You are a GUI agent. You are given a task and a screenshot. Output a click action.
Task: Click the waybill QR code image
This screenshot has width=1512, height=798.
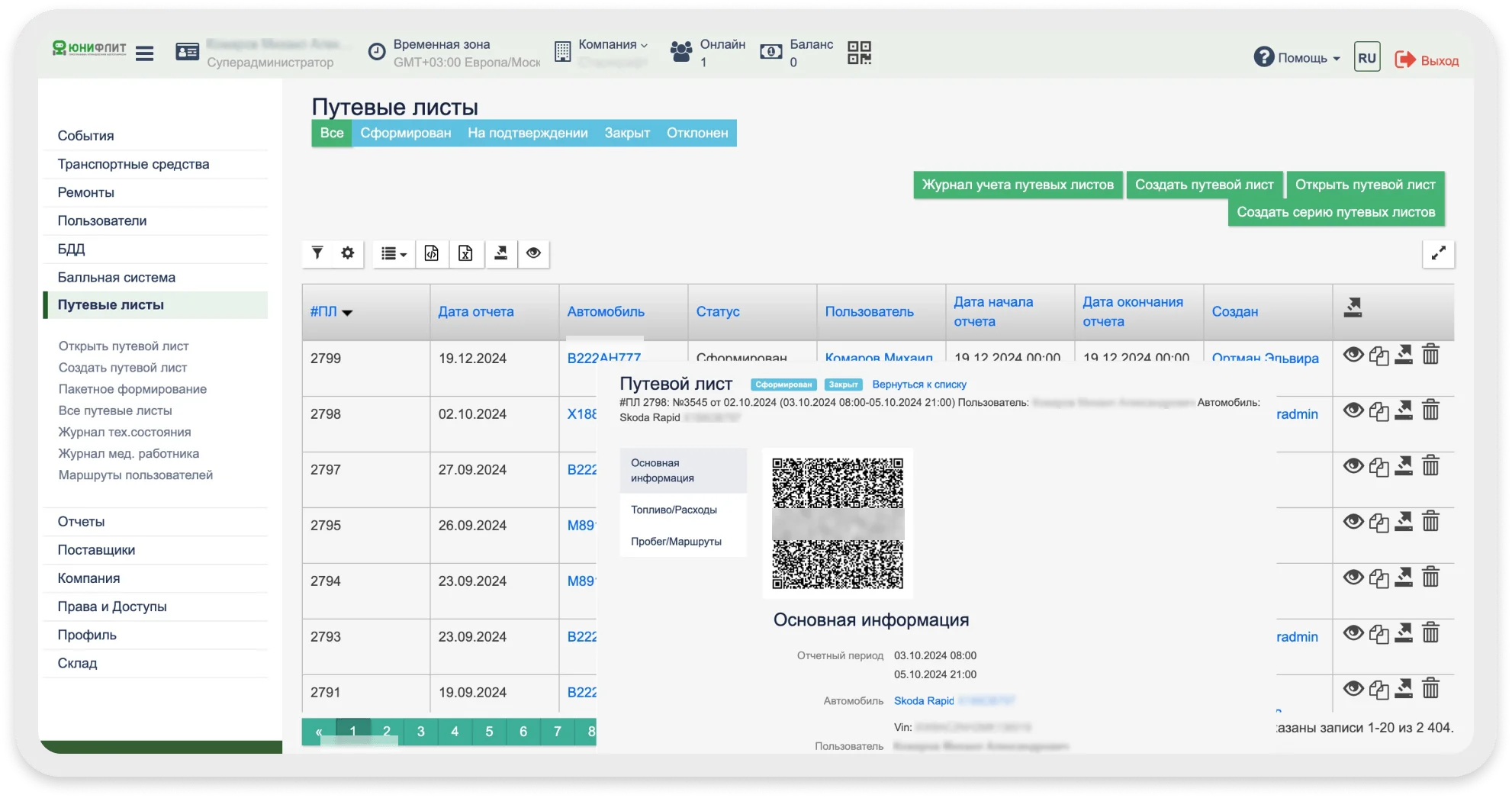(x=838, y=523)
